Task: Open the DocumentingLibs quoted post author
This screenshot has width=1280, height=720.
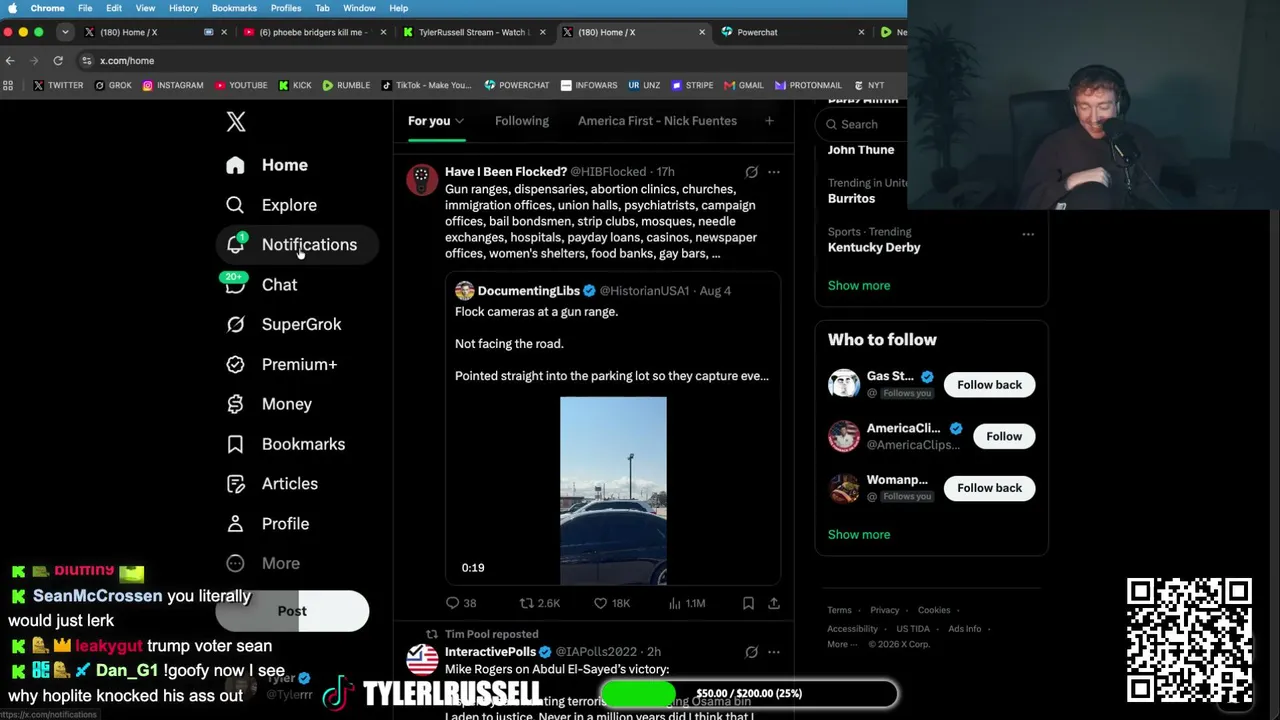Action: click(x=528, y=291)
